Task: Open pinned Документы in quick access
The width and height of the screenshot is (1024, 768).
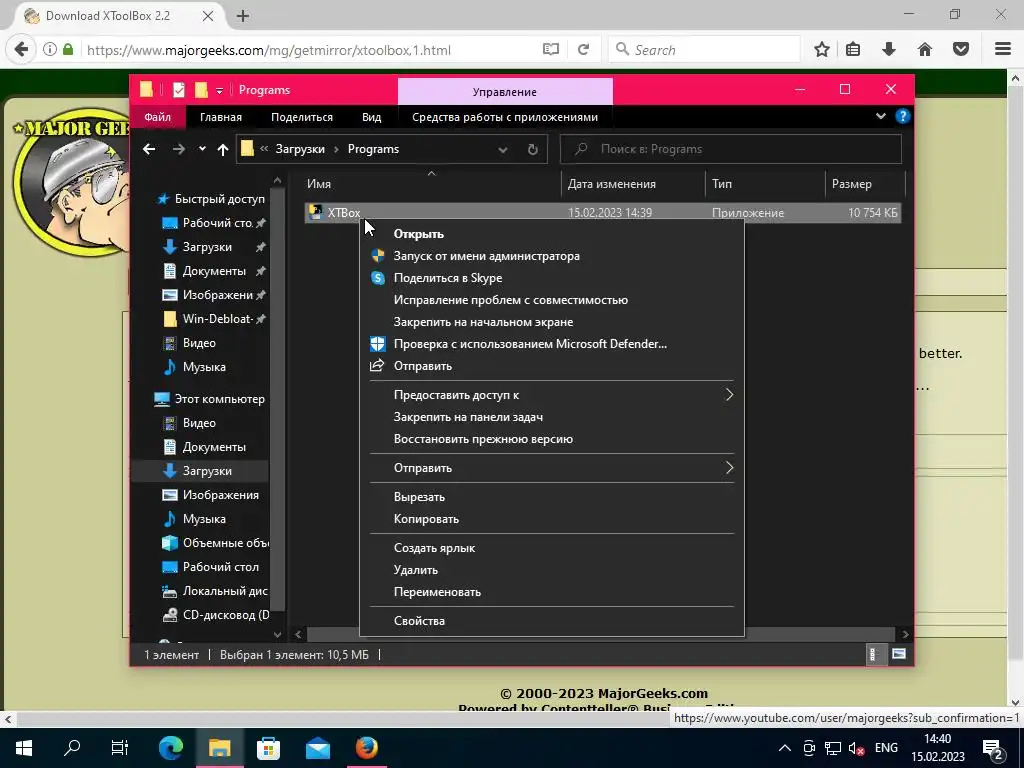Action: point(215,271)
